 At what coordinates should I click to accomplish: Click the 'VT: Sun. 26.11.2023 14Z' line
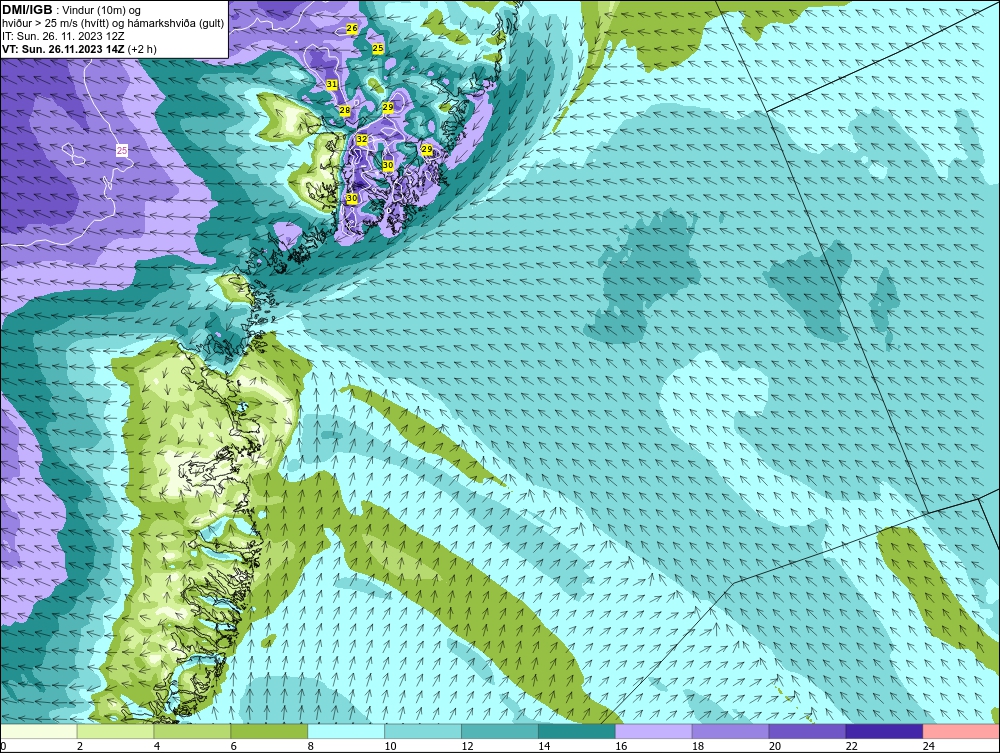[63, 49]
